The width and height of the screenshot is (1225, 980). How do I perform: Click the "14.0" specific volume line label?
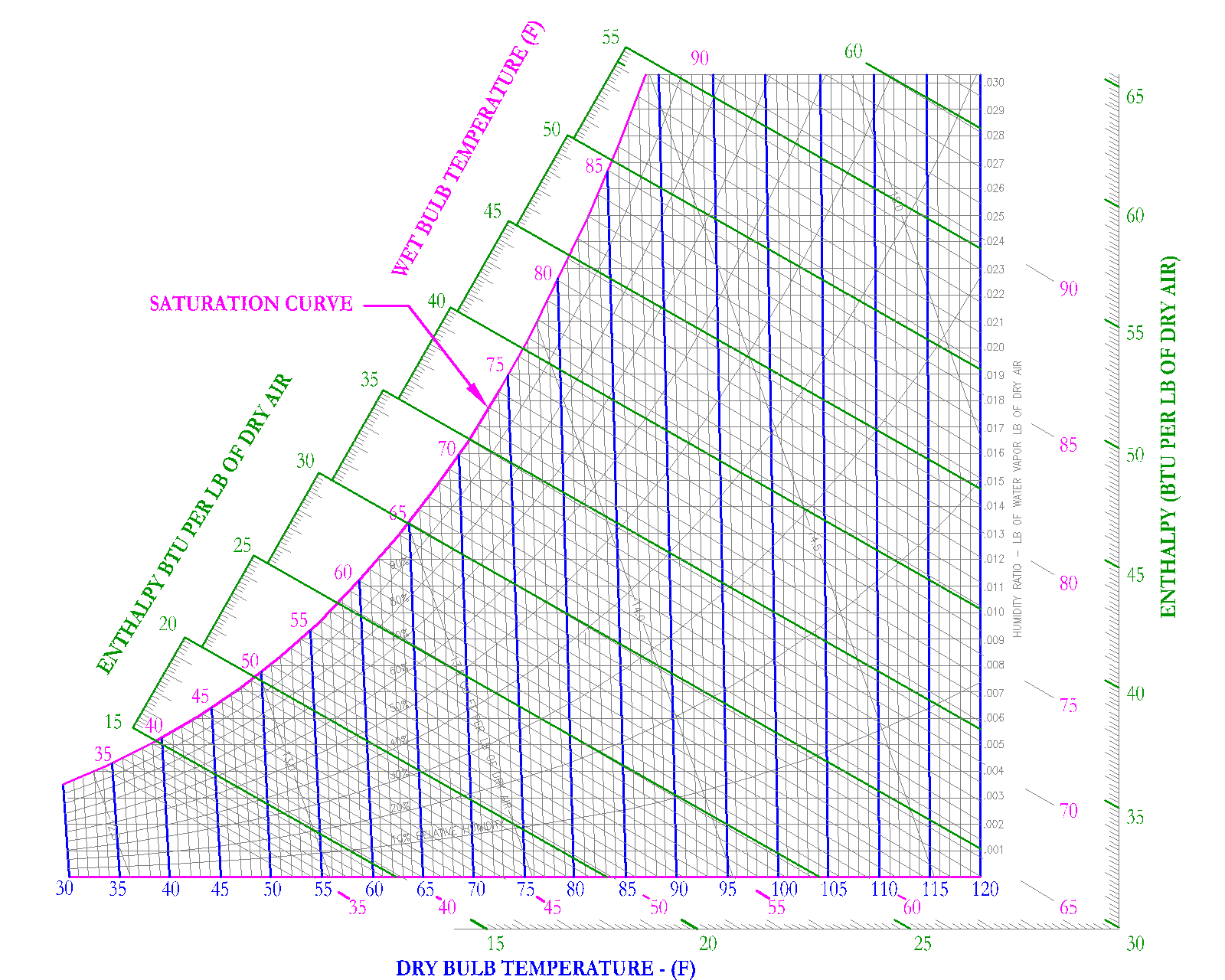click(639, 610)
